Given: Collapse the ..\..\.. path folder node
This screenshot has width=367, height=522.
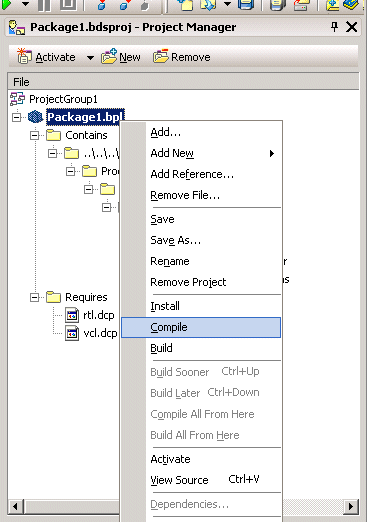Looking at the screenshot, I should (52, 153).
